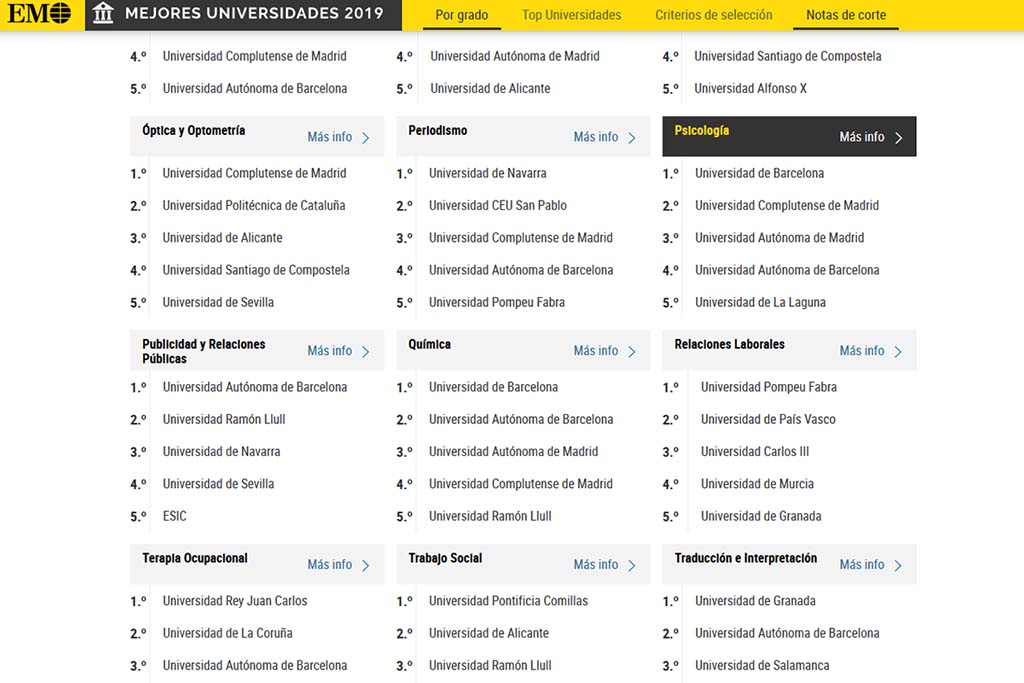Click chevron arrow in Periodismo header

pos(632,138)
